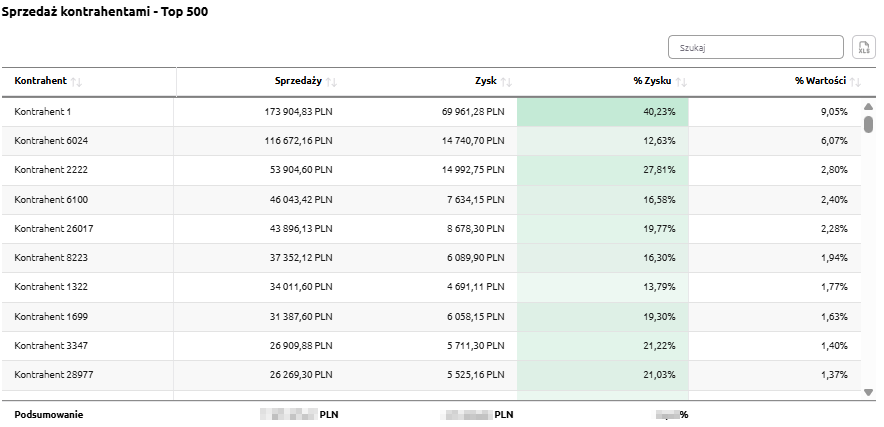
Task: Click the 21,22% profit percentage cell
Action: point(602,346)
